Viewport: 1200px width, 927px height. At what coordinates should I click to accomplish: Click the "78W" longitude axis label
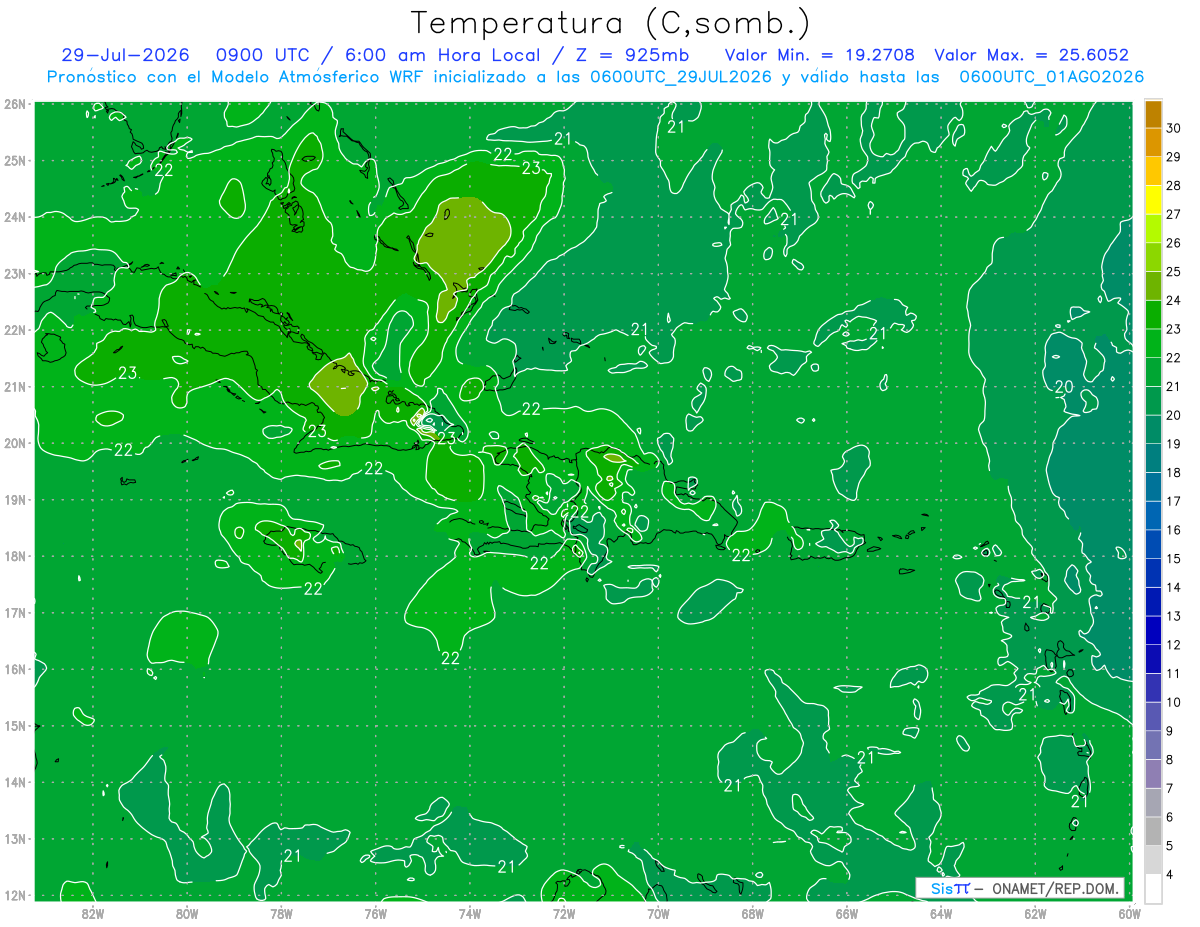(x=281, y=913)
